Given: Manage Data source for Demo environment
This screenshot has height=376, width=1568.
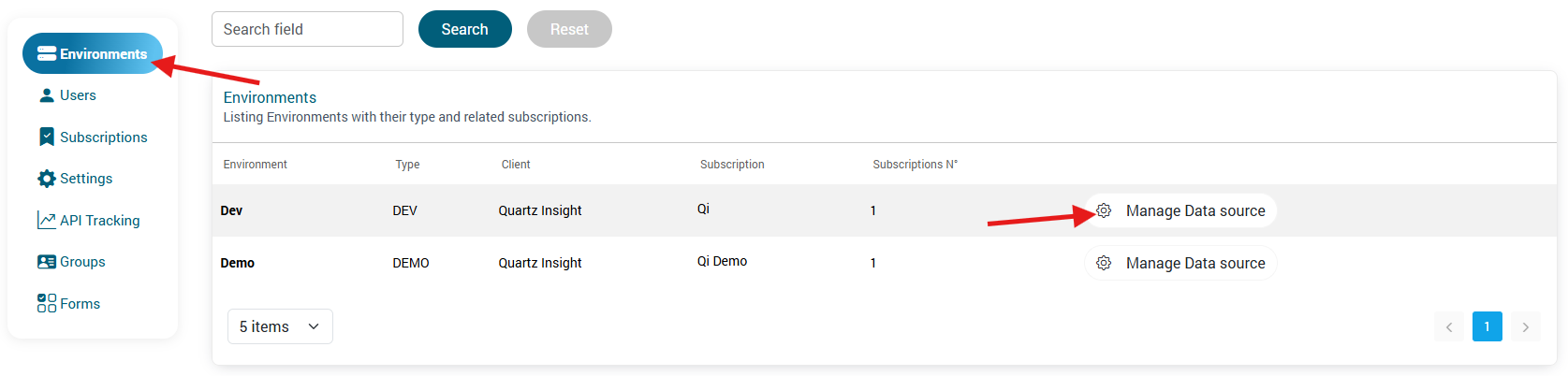Looking at the screenshot, I should tap(1194, 263).
